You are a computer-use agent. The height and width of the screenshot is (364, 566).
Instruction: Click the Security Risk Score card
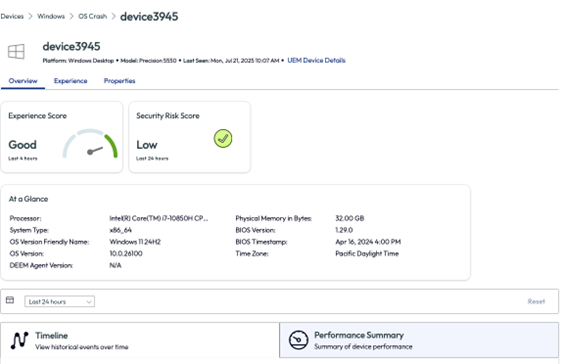click(190, 137)
